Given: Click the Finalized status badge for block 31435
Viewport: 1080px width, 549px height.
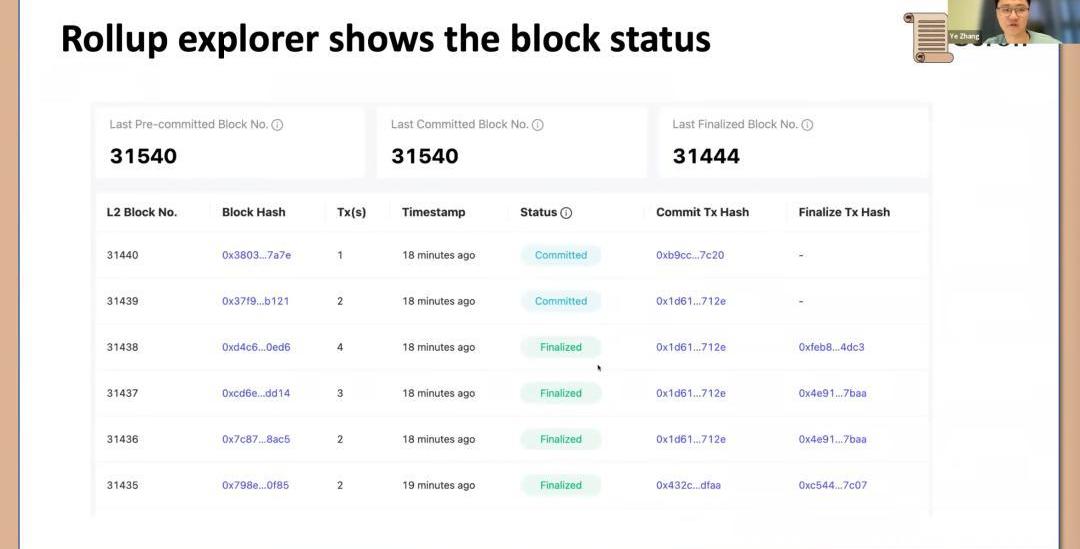Looking at the screenshot, I should click(x=561, y=485).
